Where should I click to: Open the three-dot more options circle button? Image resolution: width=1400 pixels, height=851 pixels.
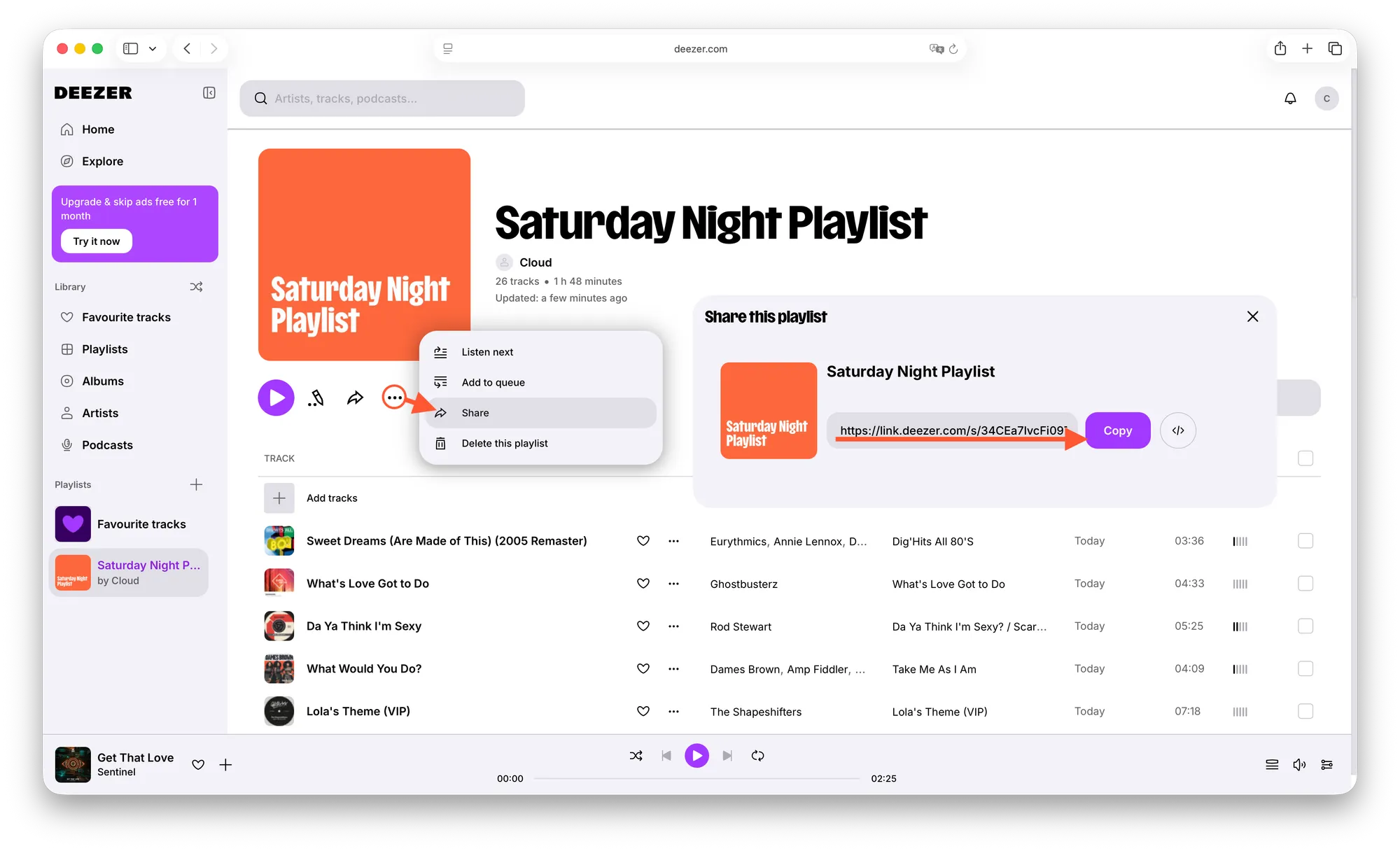pyautogui.click(x=394, y=398)
